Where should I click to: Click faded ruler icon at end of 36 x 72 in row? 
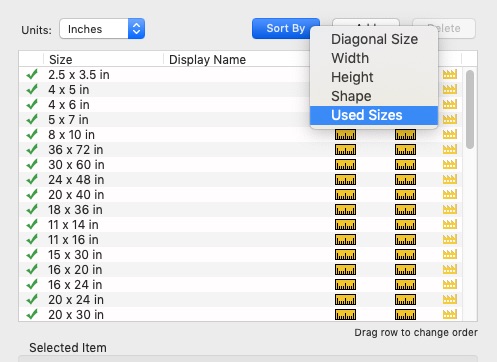(x=450, y=150)
